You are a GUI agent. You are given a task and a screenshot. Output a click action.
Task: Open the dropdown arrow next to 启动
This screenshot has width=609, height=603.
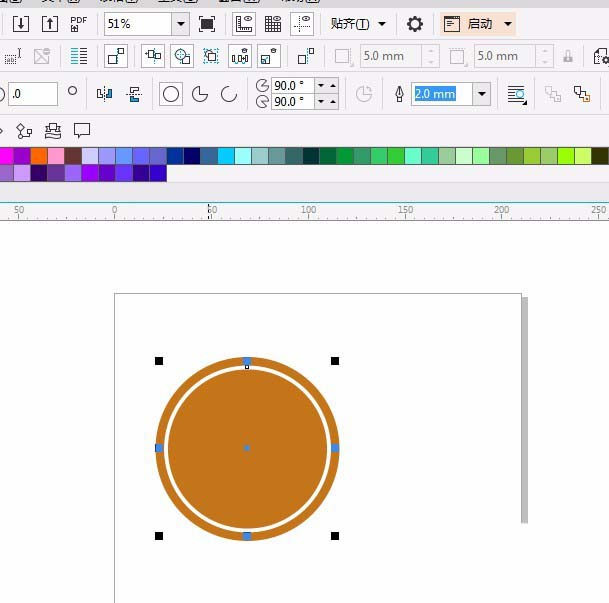508,24
